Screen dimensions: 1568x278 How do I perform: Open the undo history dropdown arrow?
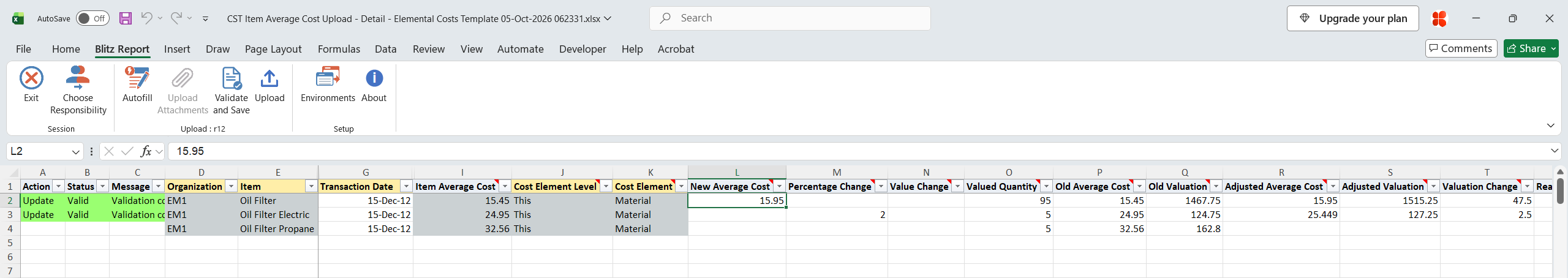pos(160,18)
